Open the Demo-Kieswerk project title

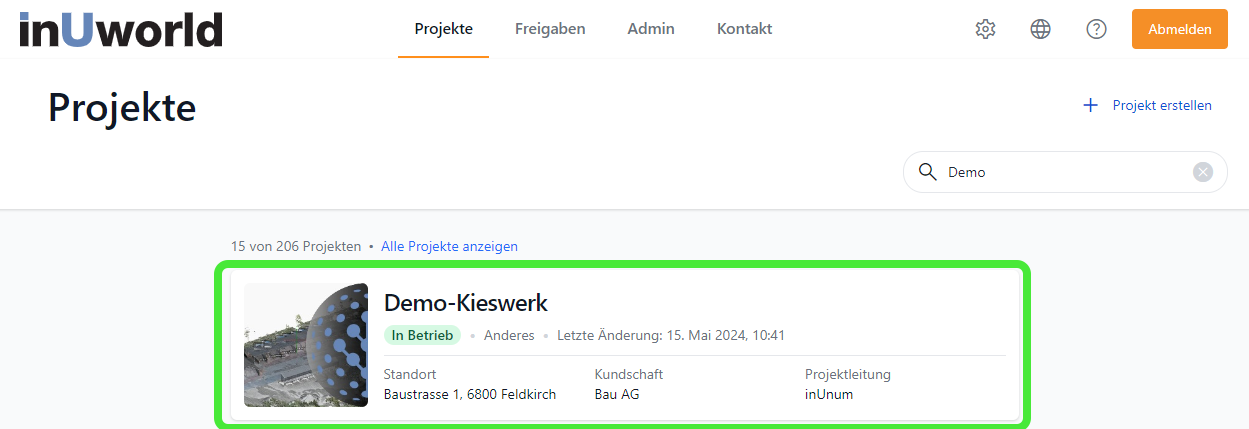(466, 303)
